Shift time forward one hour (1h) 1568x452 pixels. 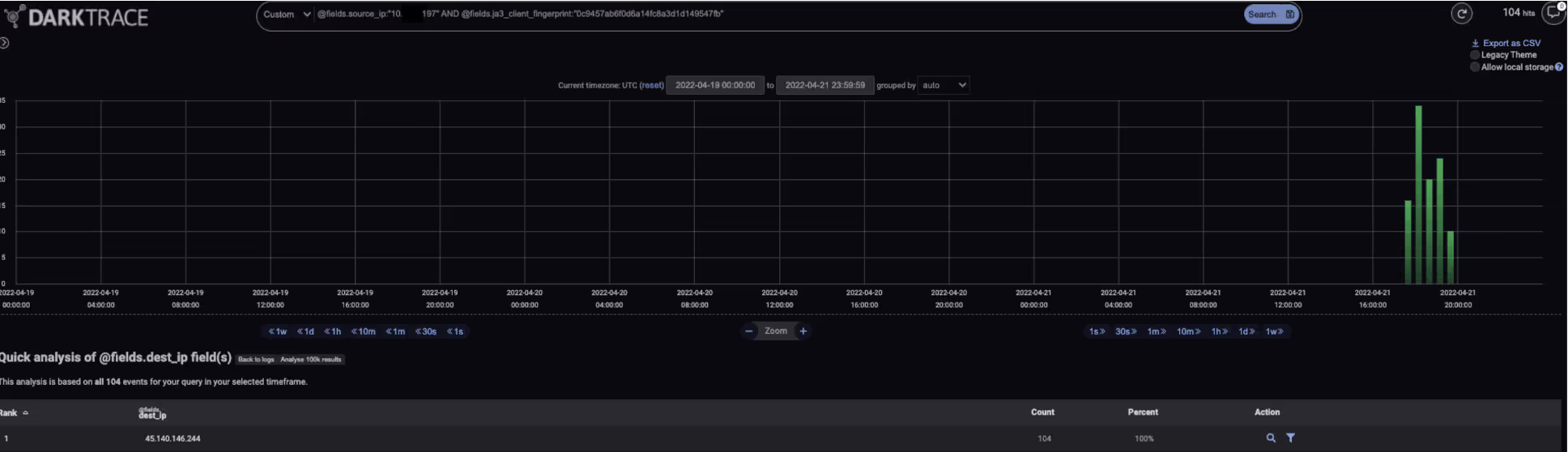(x=1220, y=331)
